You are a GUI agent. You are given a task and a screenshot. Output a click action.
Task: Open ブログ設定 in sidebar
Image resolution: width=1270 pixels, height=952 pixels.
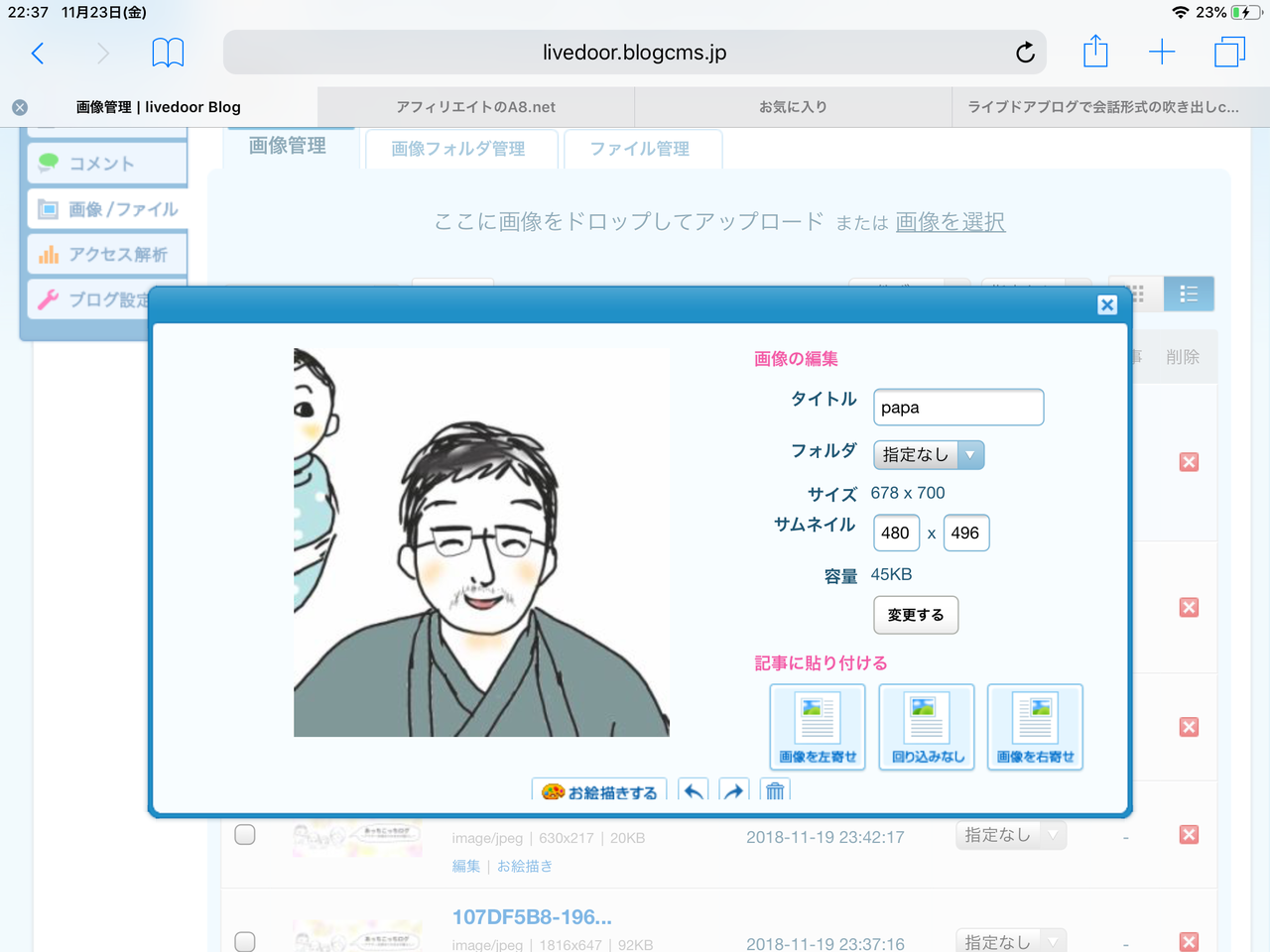pos(89,299)
